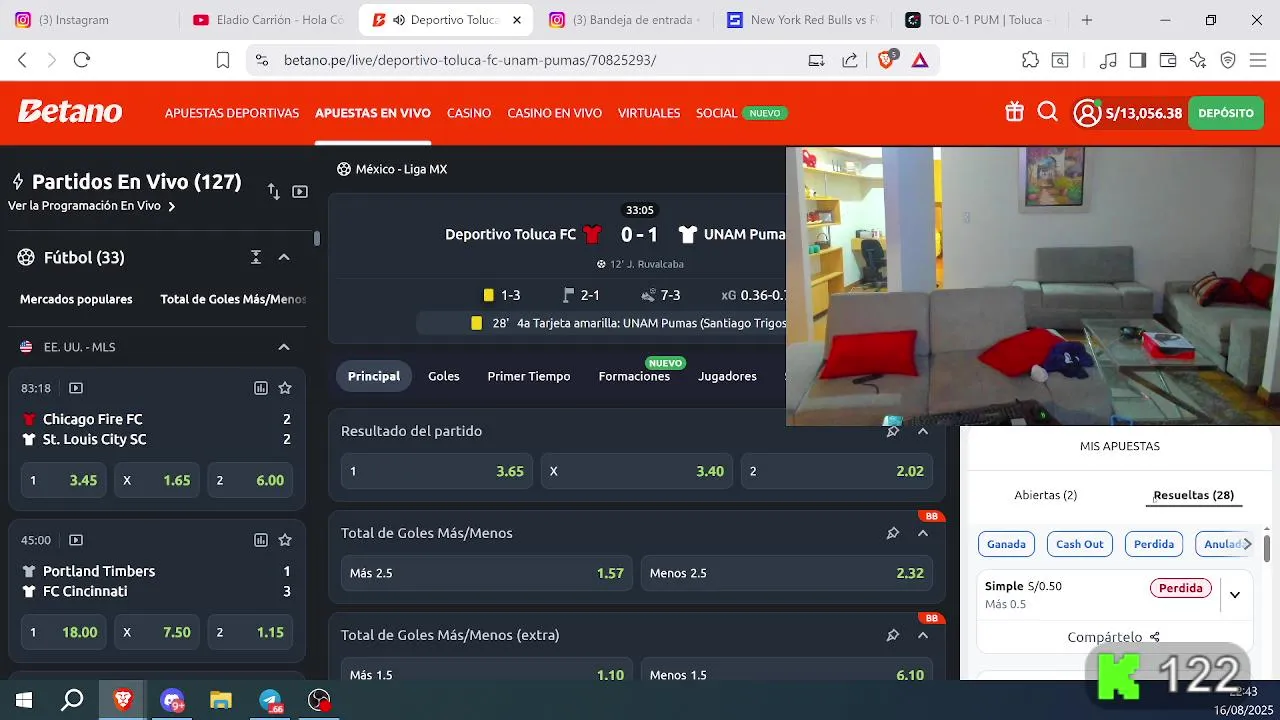Click the collapse-all icon in Fútbol header
The width and height of the screenshot is (1280, 720).
tap(256, 257)
